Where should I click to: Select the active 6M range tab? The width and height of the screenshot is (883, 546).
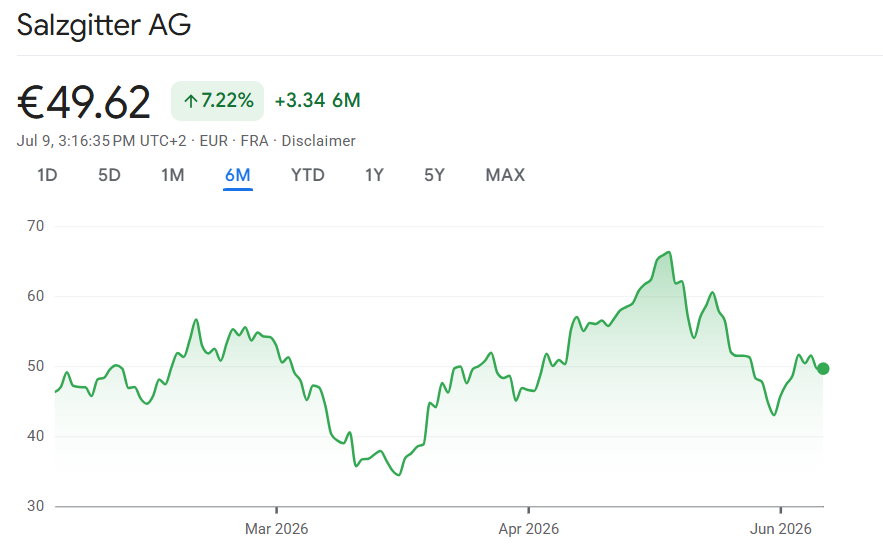(238, 175)
